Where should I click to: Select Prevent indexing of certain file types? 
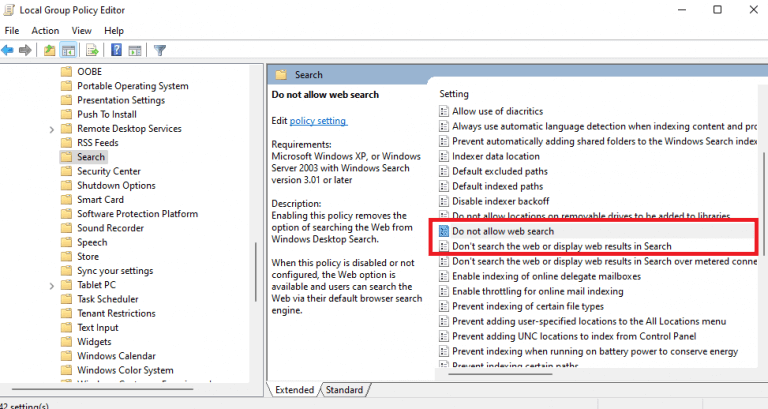tap(528, 306)
